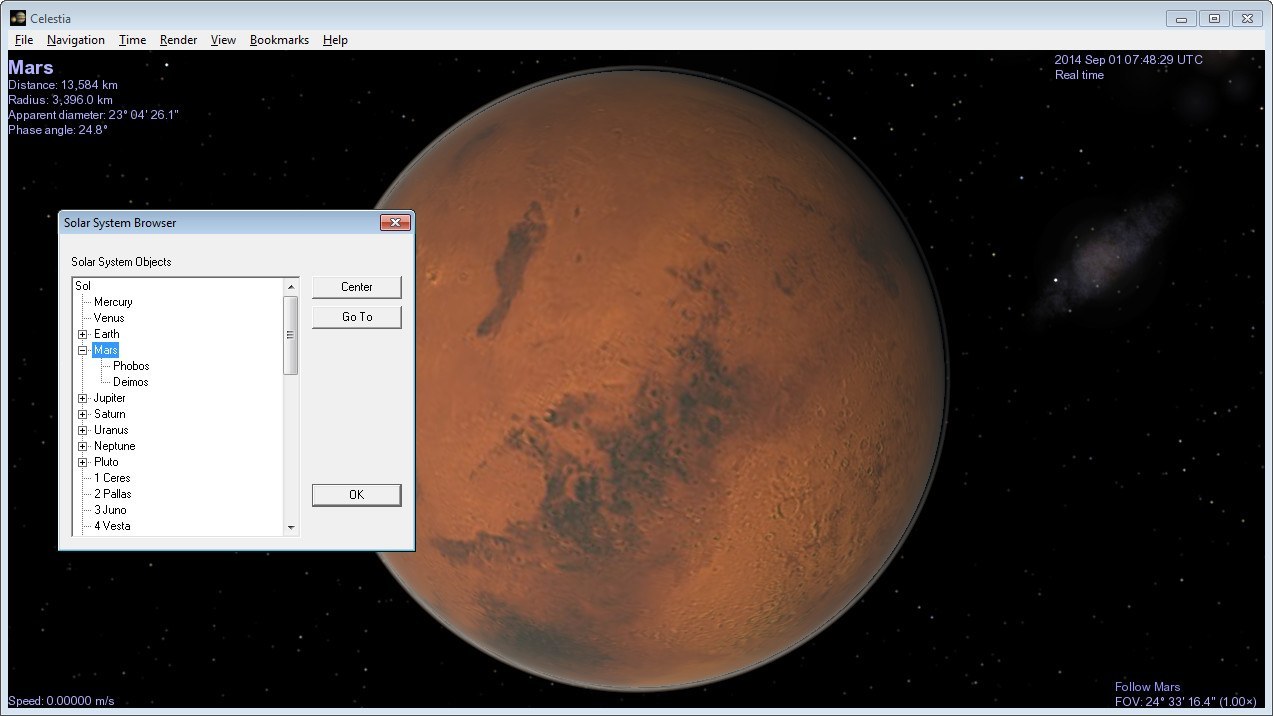The height and width of the screenshot is (716, 1273).
Task: Expand the Jupiter tree node
Action: [x=83, y=398]
